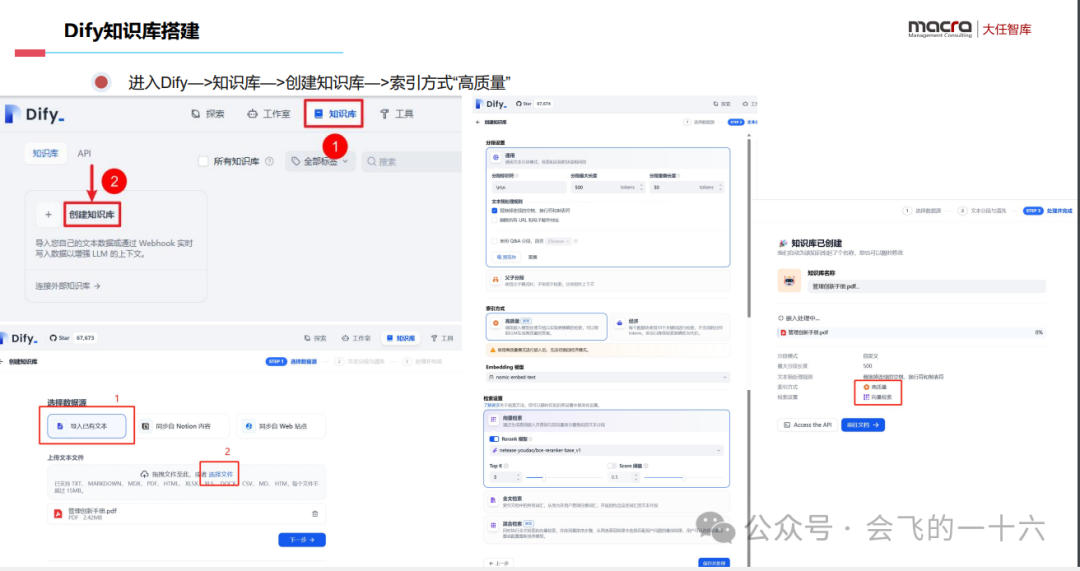Open 探索 tab on knowledge list page with API tab
Viewport: 1080px width, 571px height.
click(207, 114)
